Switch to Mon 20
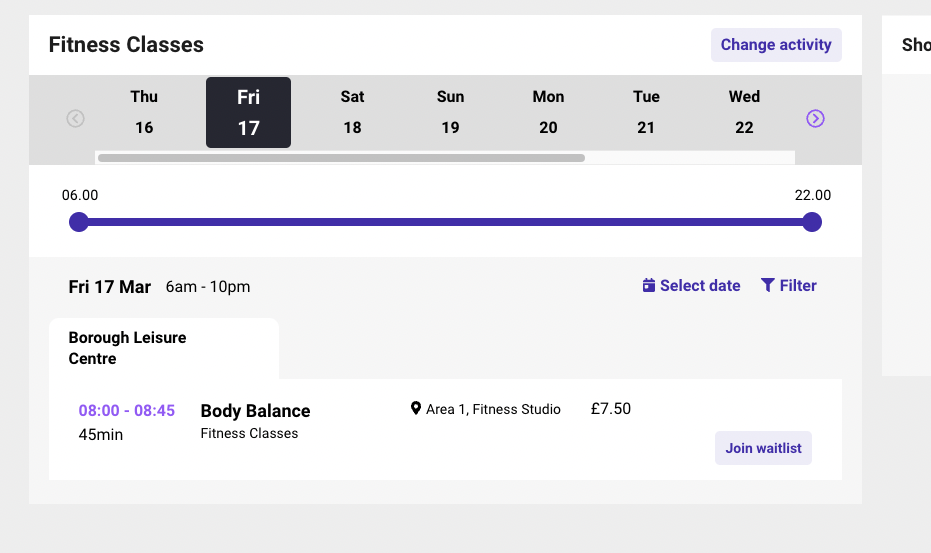 point(548,112)
